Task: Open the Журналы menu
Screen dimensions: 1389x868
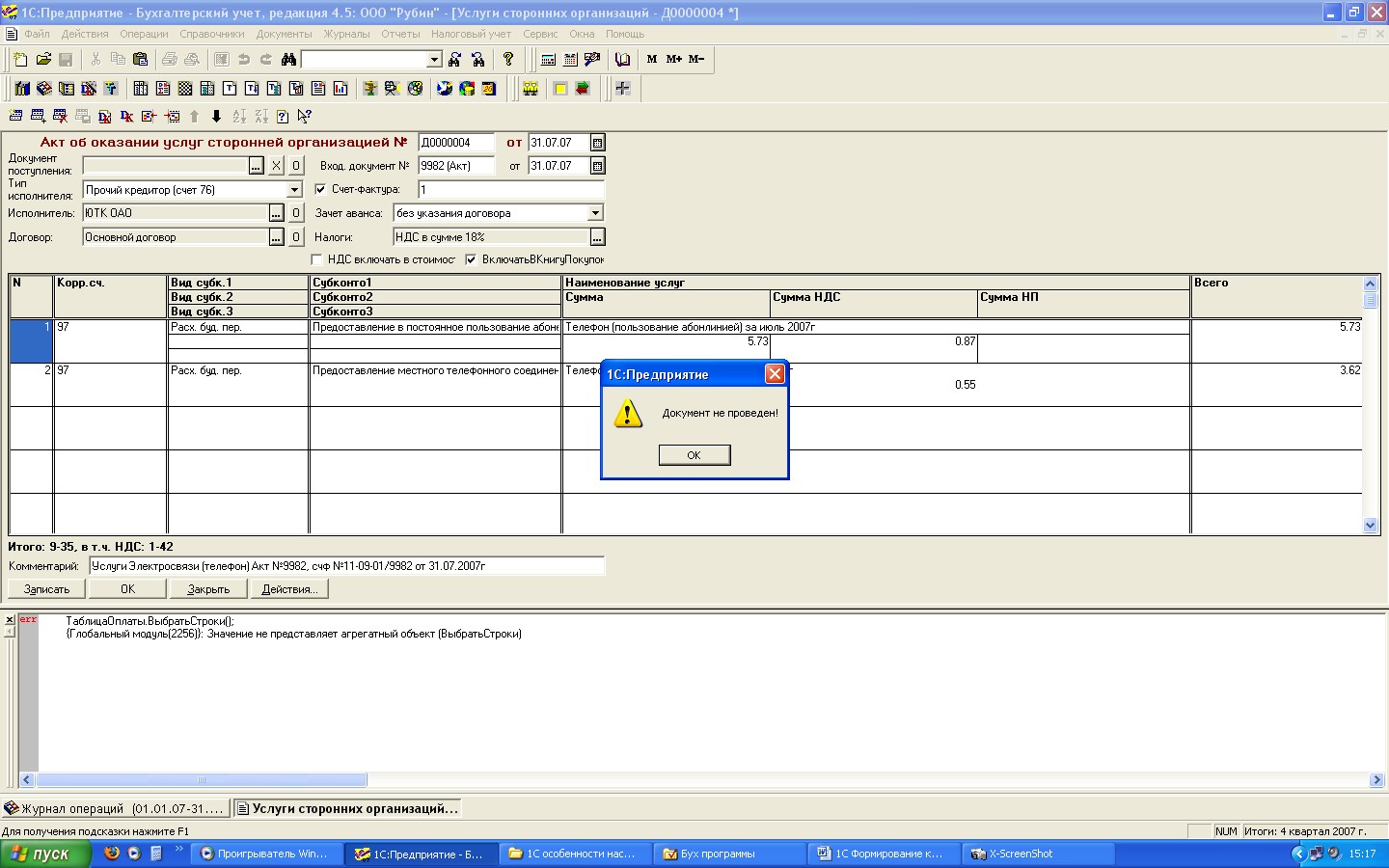Action: [346, 34]
